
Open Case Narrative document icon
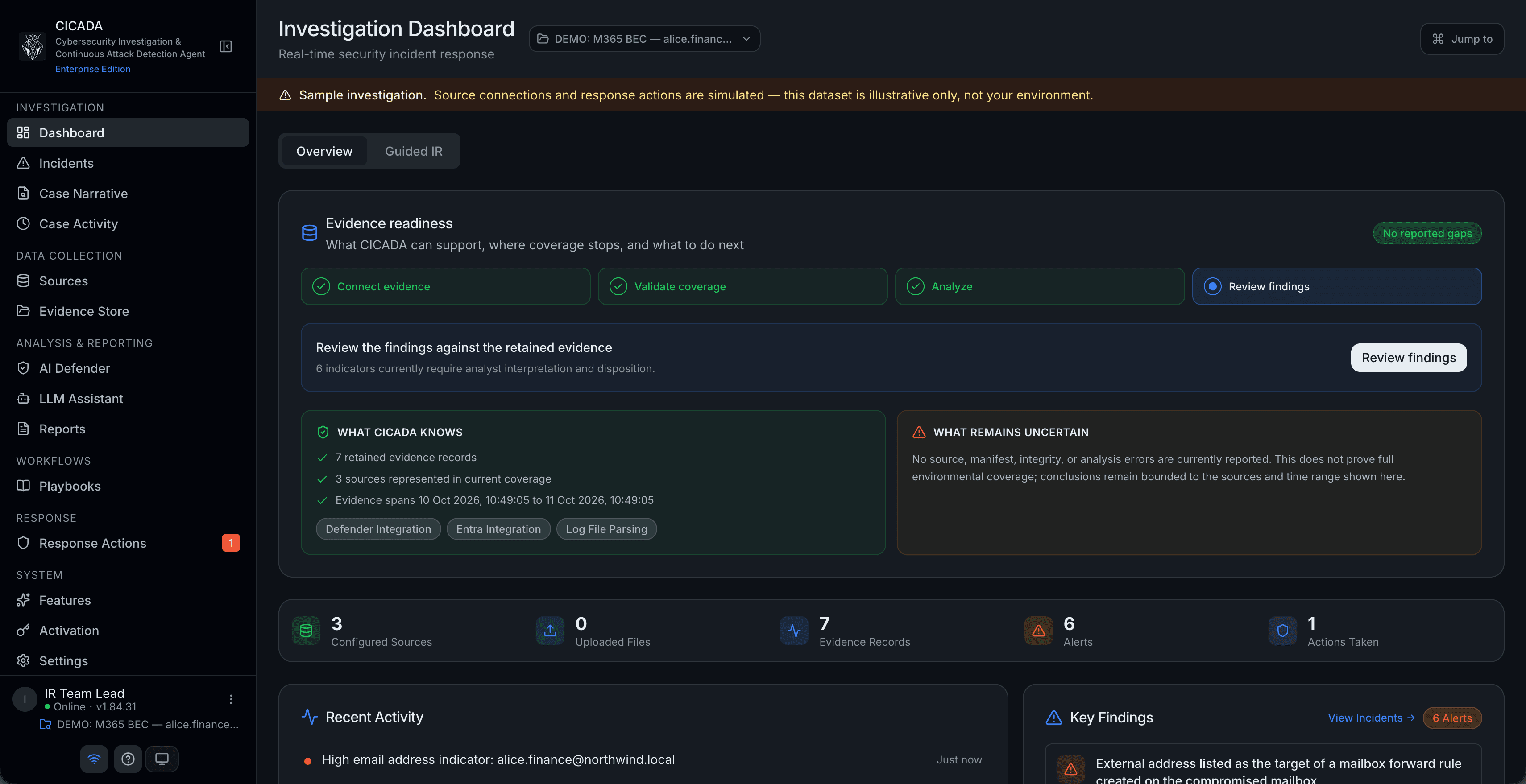23,193
